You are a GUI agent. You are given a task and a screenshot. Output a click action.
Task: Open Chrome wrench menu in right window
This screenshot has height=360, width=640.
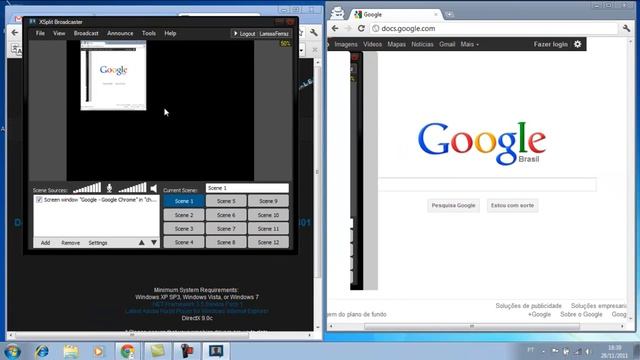pos(626,28)
